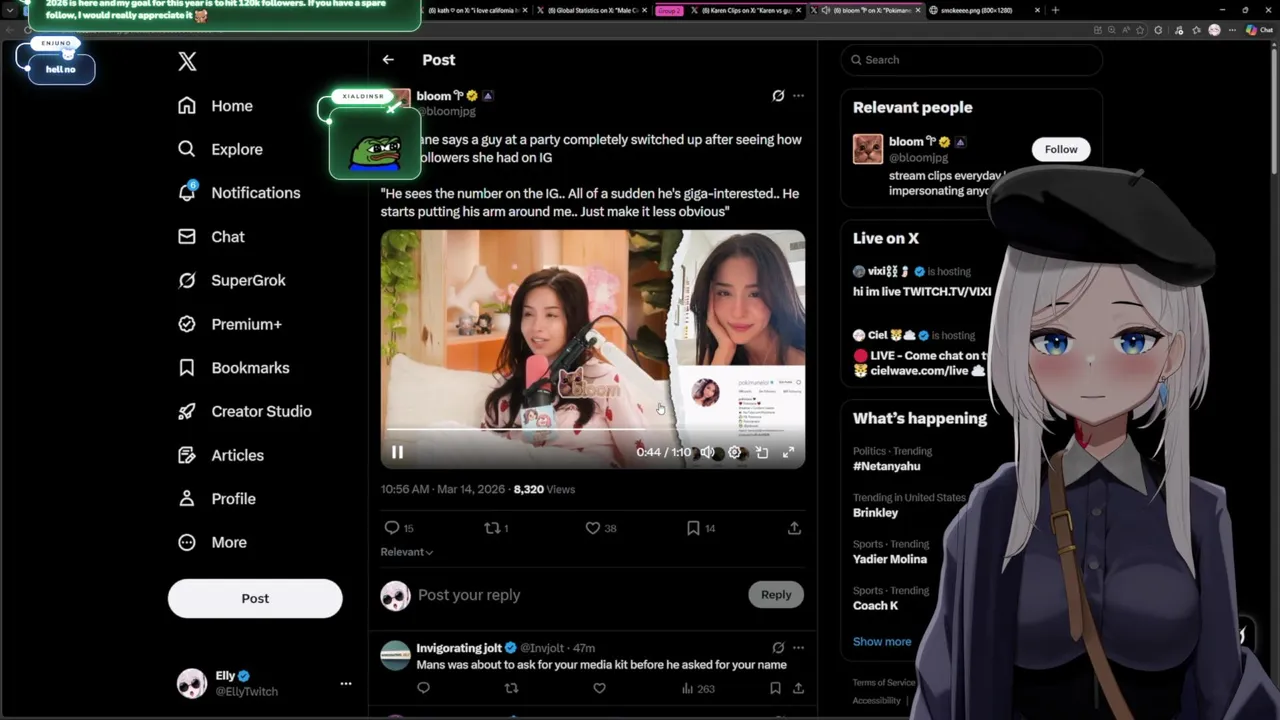Open the Terms of Service link

click(x=884, y=683)
